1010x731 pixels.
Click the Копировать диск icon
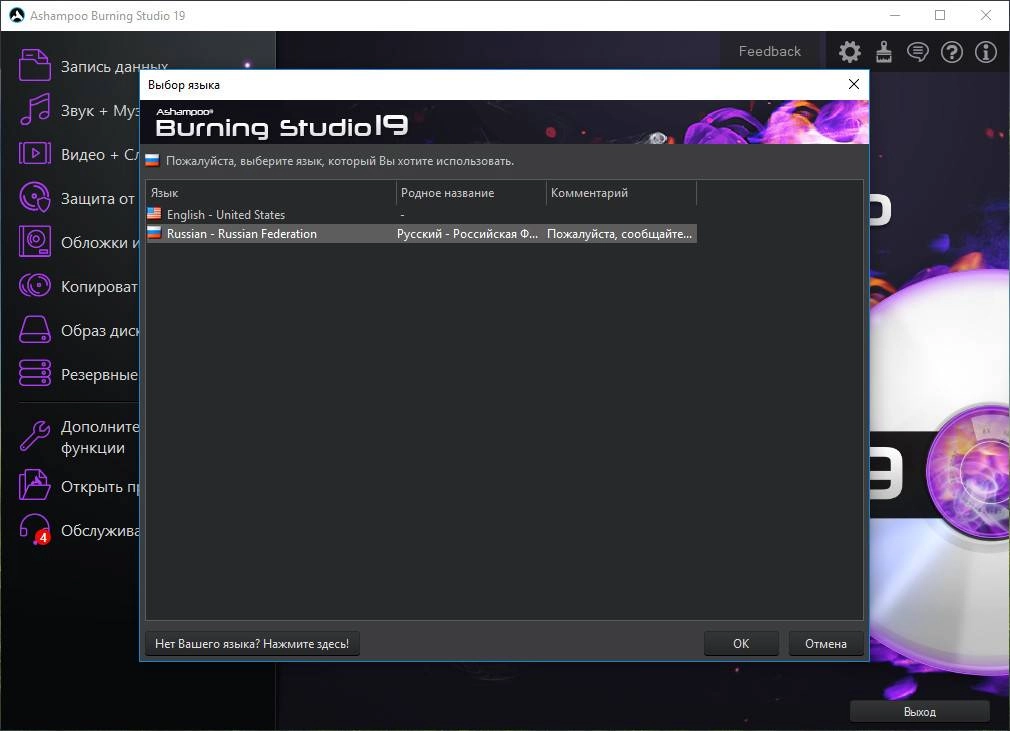click(34, 285)
